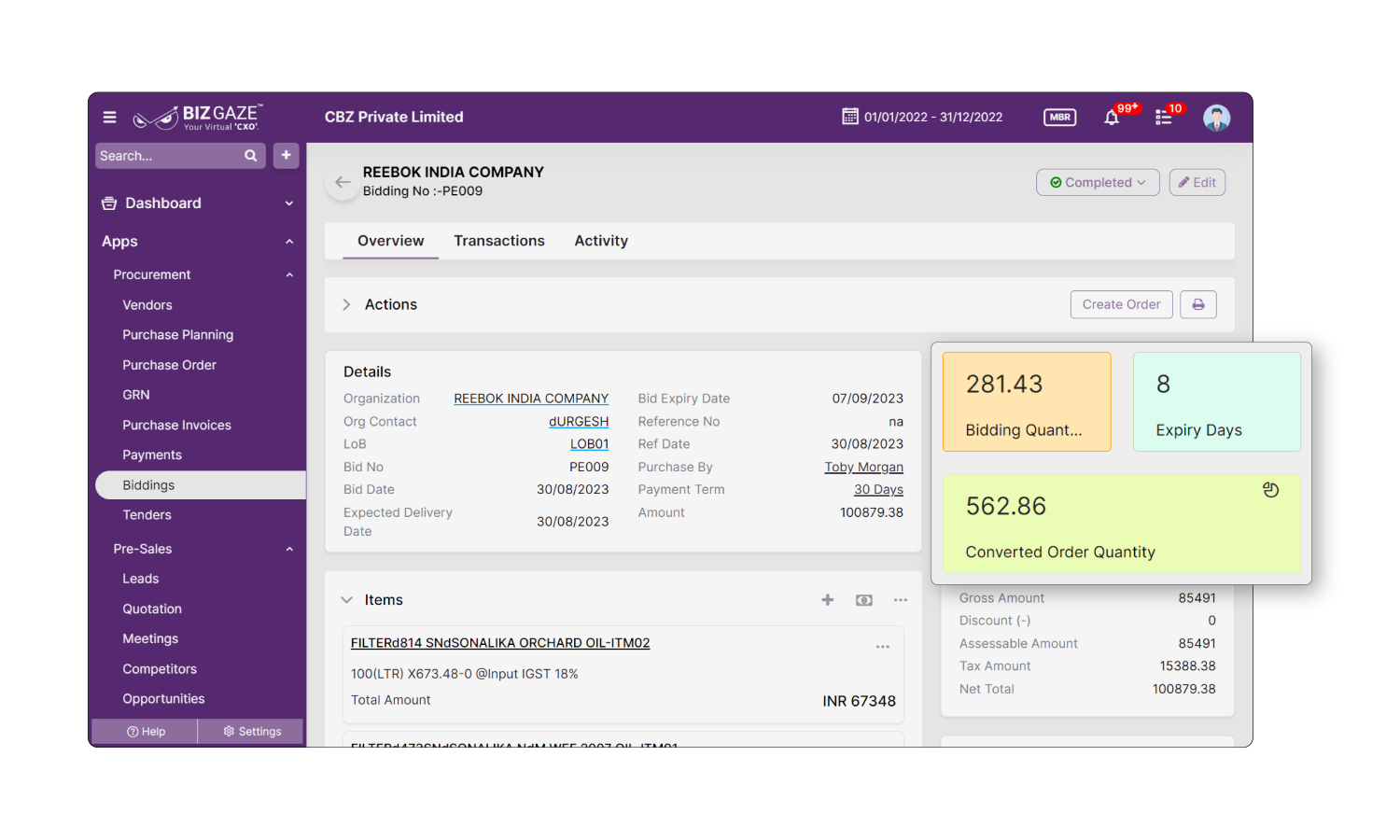This screenshot has height=840, width=1400.
Task: Open the hamburger menu icon
Action: 109,118
